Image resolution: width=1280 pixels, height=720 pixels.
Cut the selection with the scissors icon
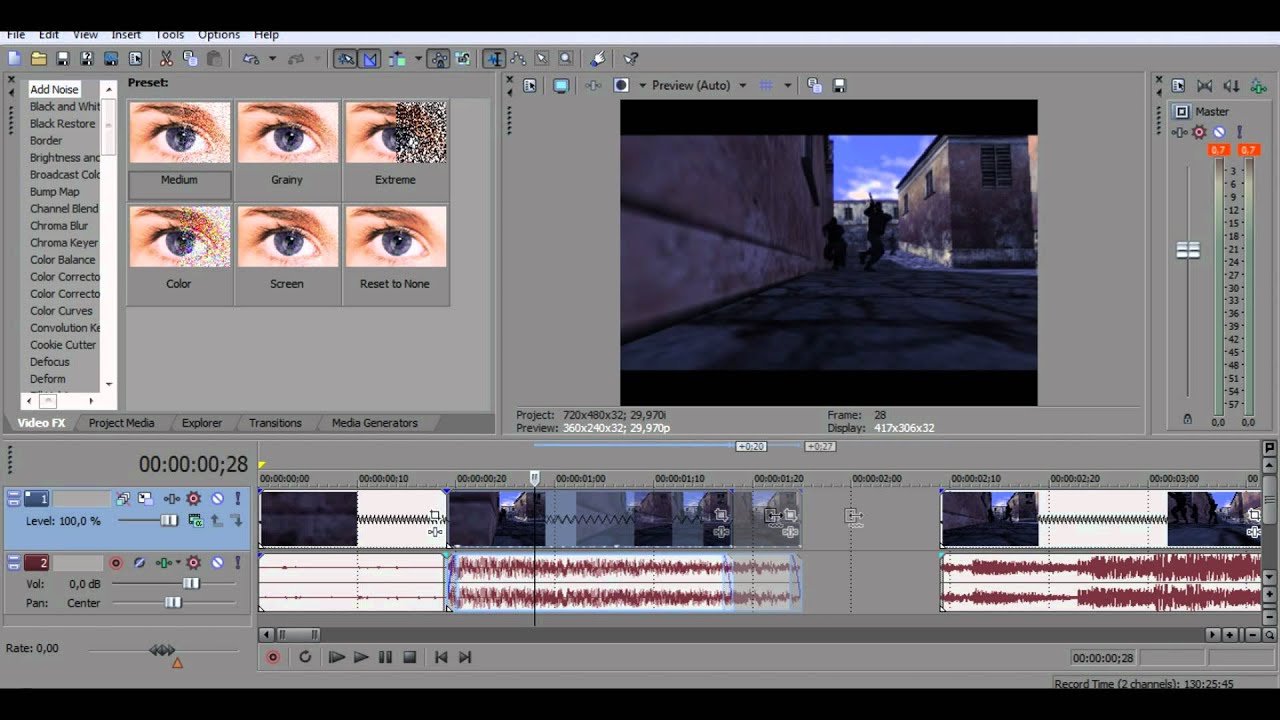(x=166, y=59)
